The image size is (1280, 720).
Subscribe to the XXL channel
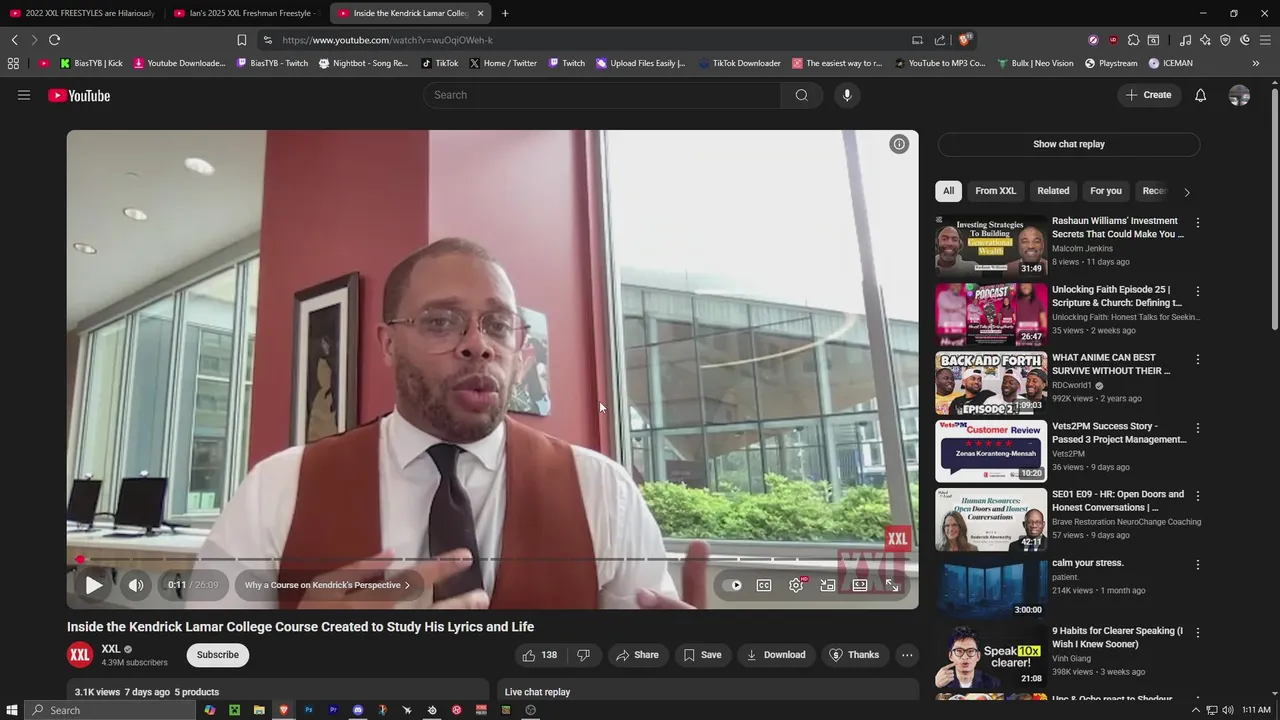(x=217, y=655)
